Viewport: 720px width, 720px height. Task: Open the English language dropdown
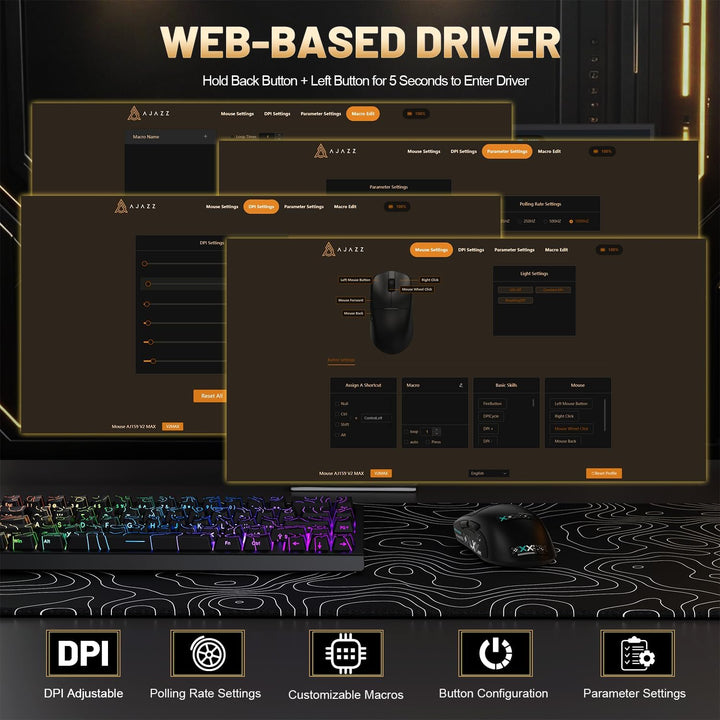(489, 473)
